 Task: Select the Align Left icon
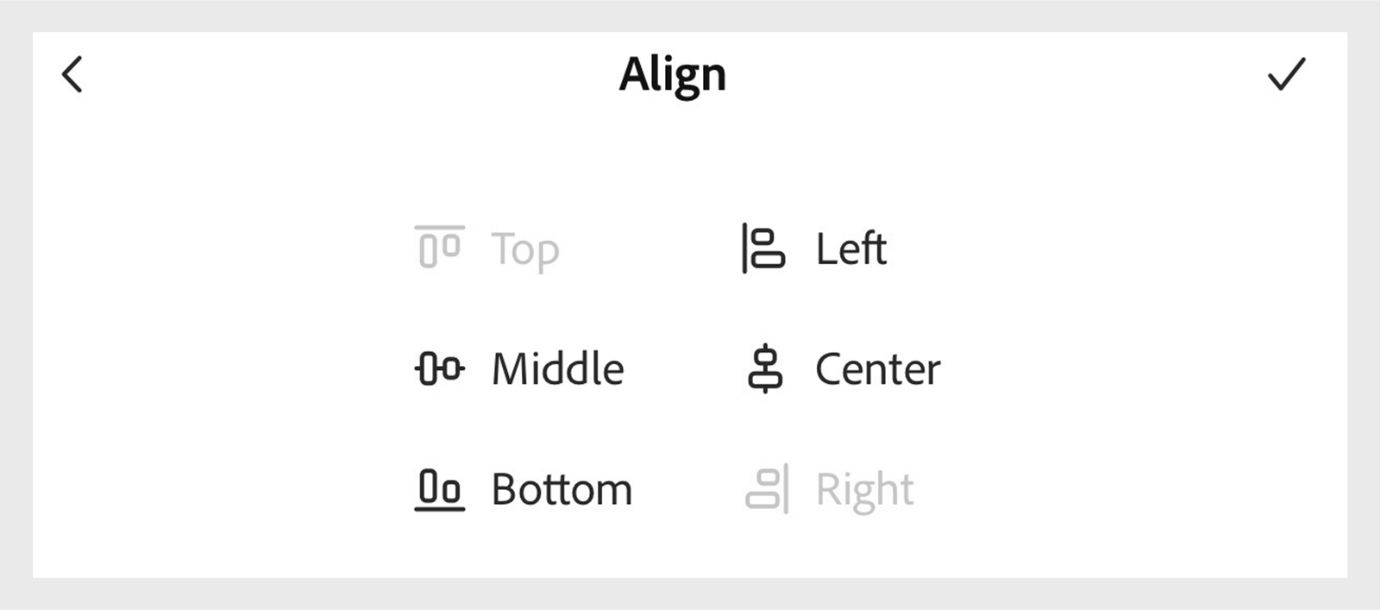pos(760,248)
